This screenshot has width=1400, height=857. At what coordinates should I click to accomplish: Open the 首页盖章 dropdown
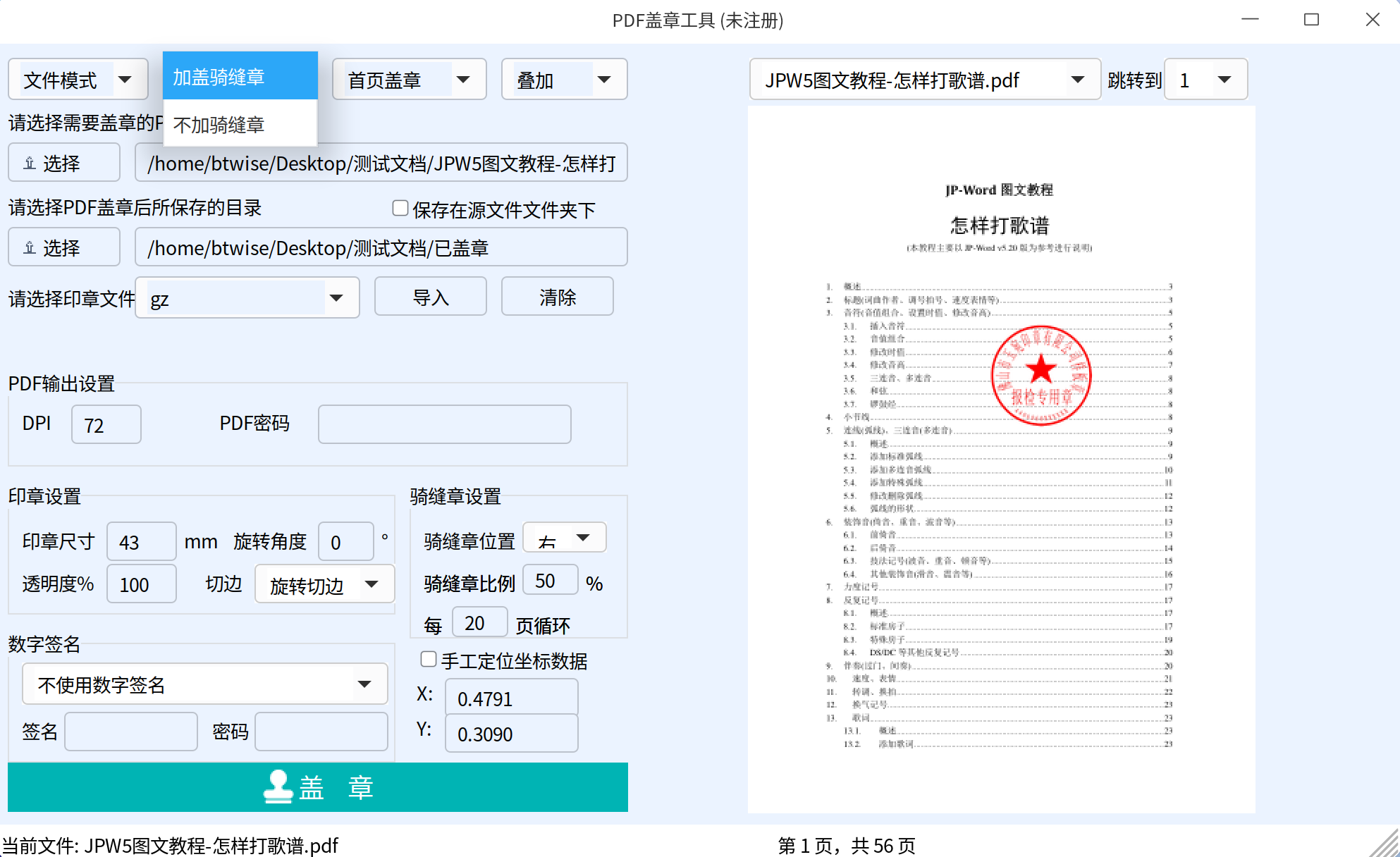tap(410, 80)
